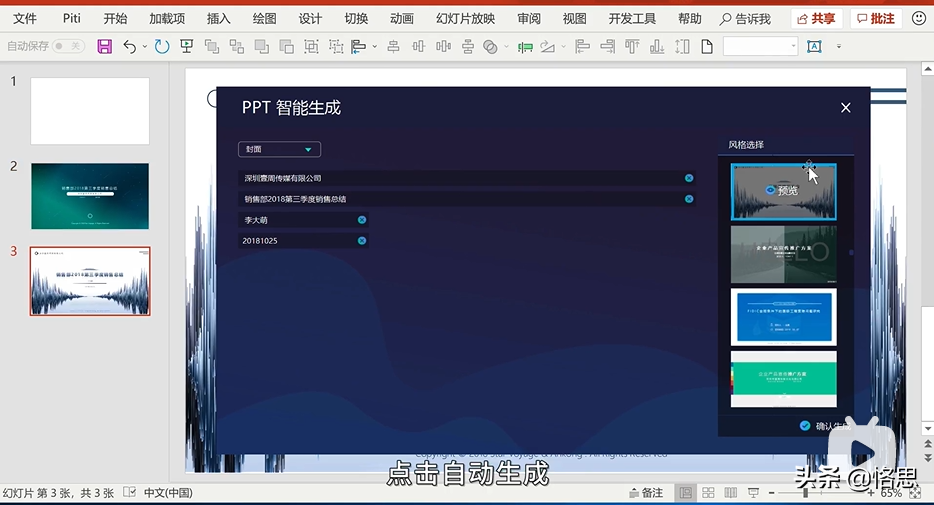Click the 共享 share button
Viewport: 934px width, 505px height.
pos(816,19)
